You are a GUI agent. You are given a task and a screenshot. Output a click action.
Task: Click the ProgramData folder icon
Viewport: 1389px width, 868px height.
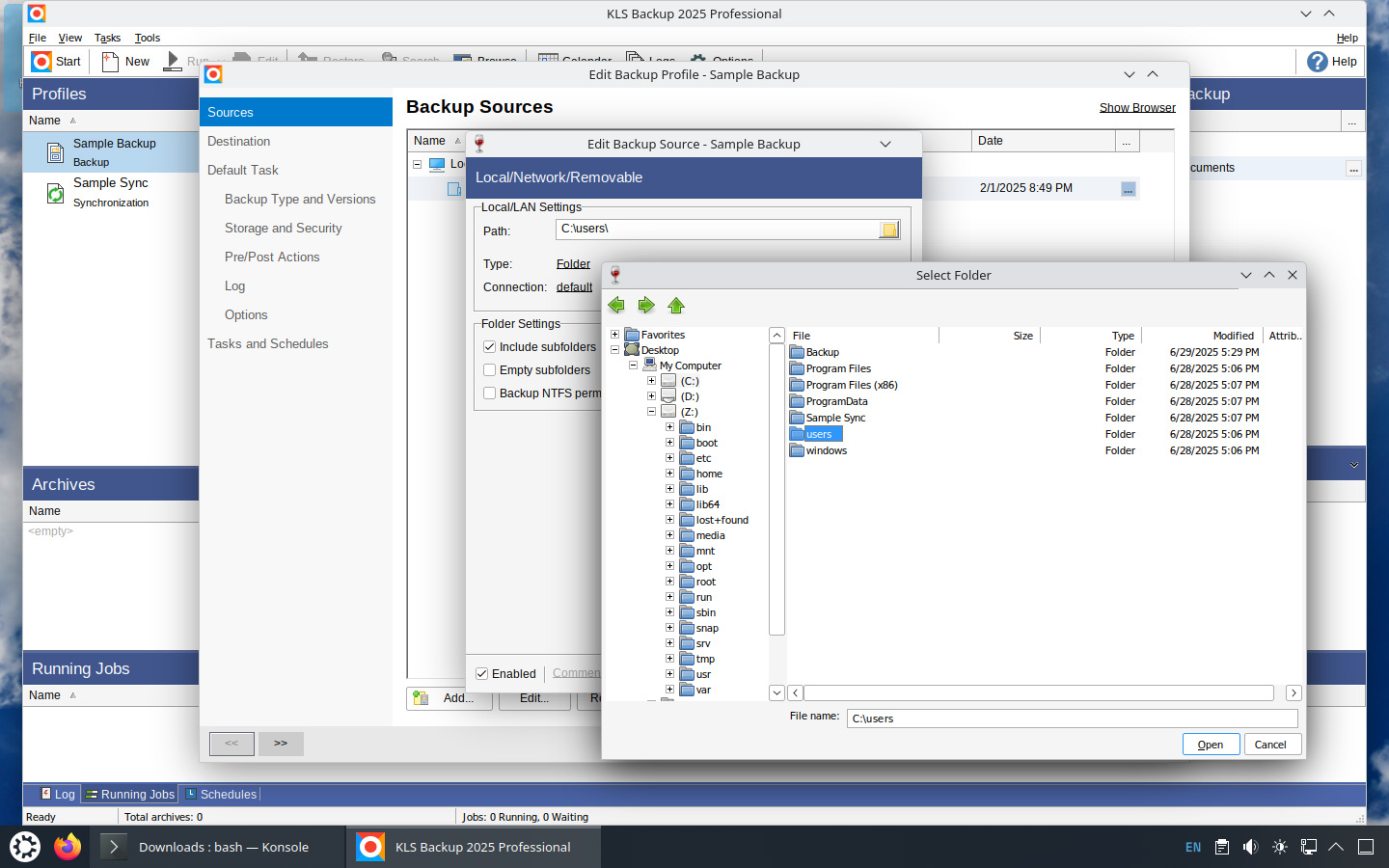point(797,401)
